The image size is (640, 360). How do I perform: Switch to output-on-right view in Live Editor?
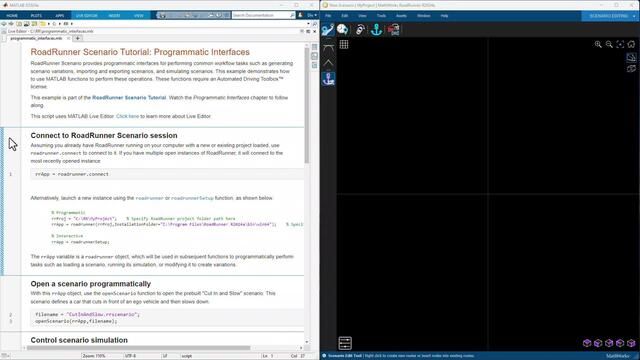tap(314, 47)
